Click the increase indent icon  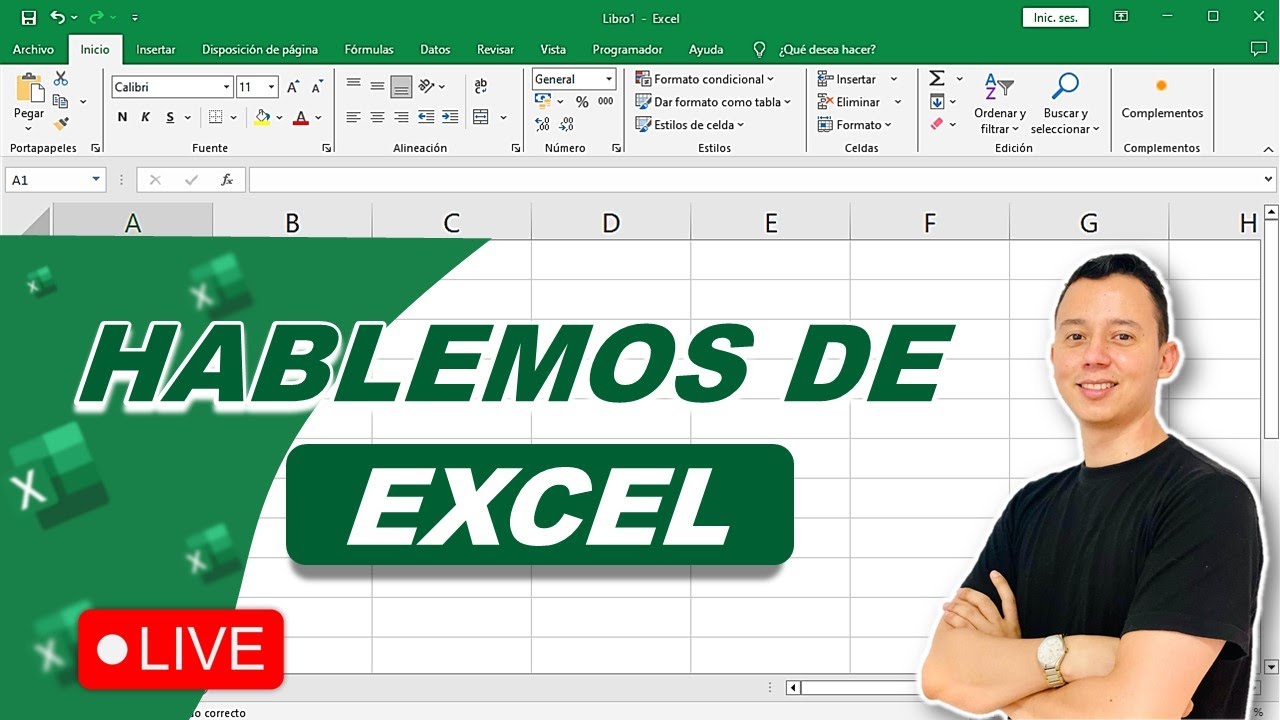[450, 117]
